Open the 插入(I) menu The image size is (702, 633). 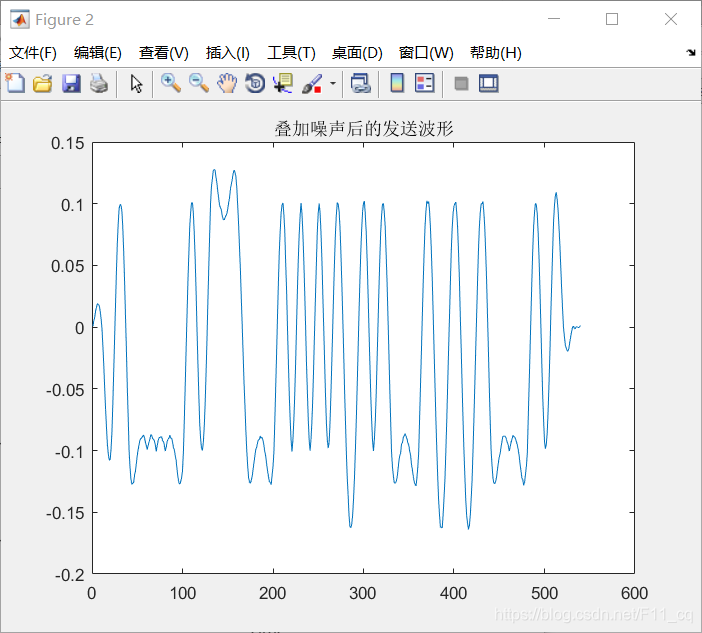(227, 53)
